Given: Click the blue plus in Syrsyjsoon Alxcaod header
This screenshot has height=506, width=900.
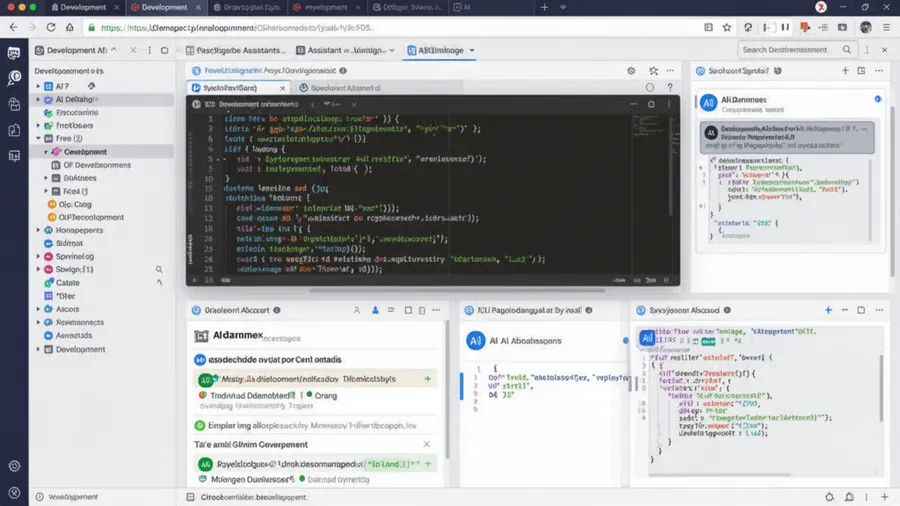Looking at the screenshot, I should tap(828, 310).
